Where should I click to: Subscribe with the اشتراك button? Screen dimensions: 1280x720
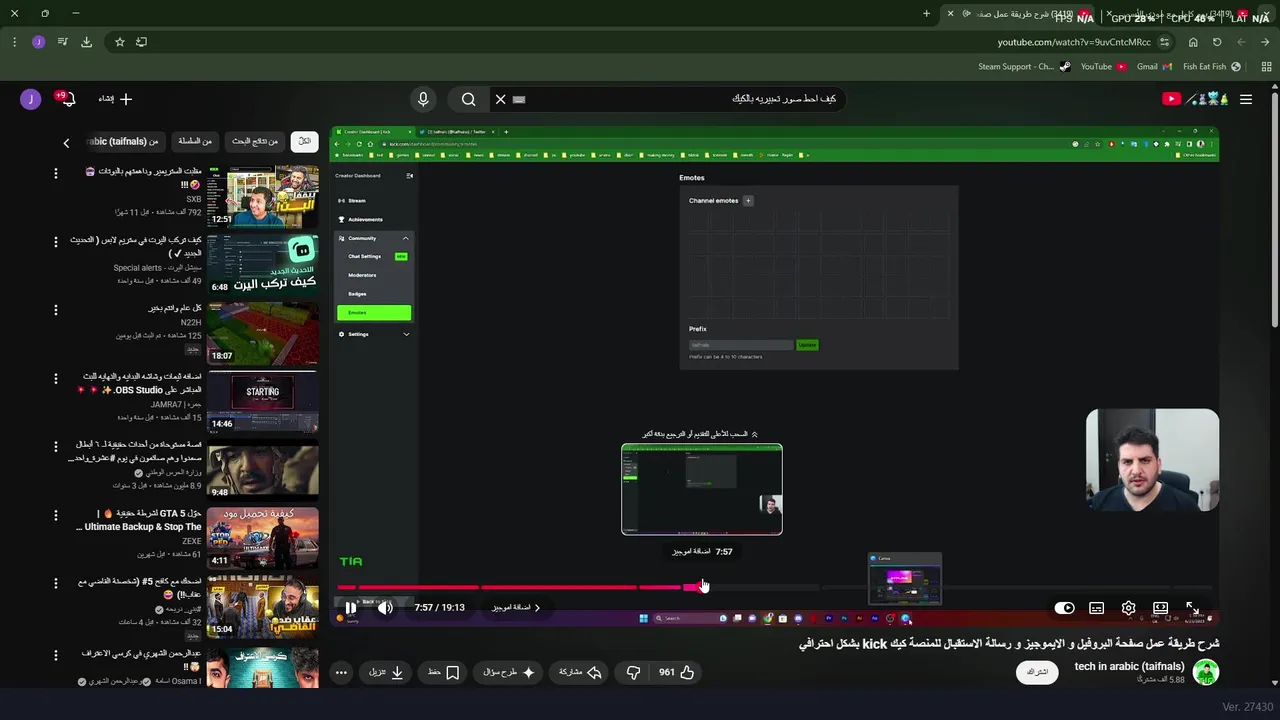coord(1037,672)
